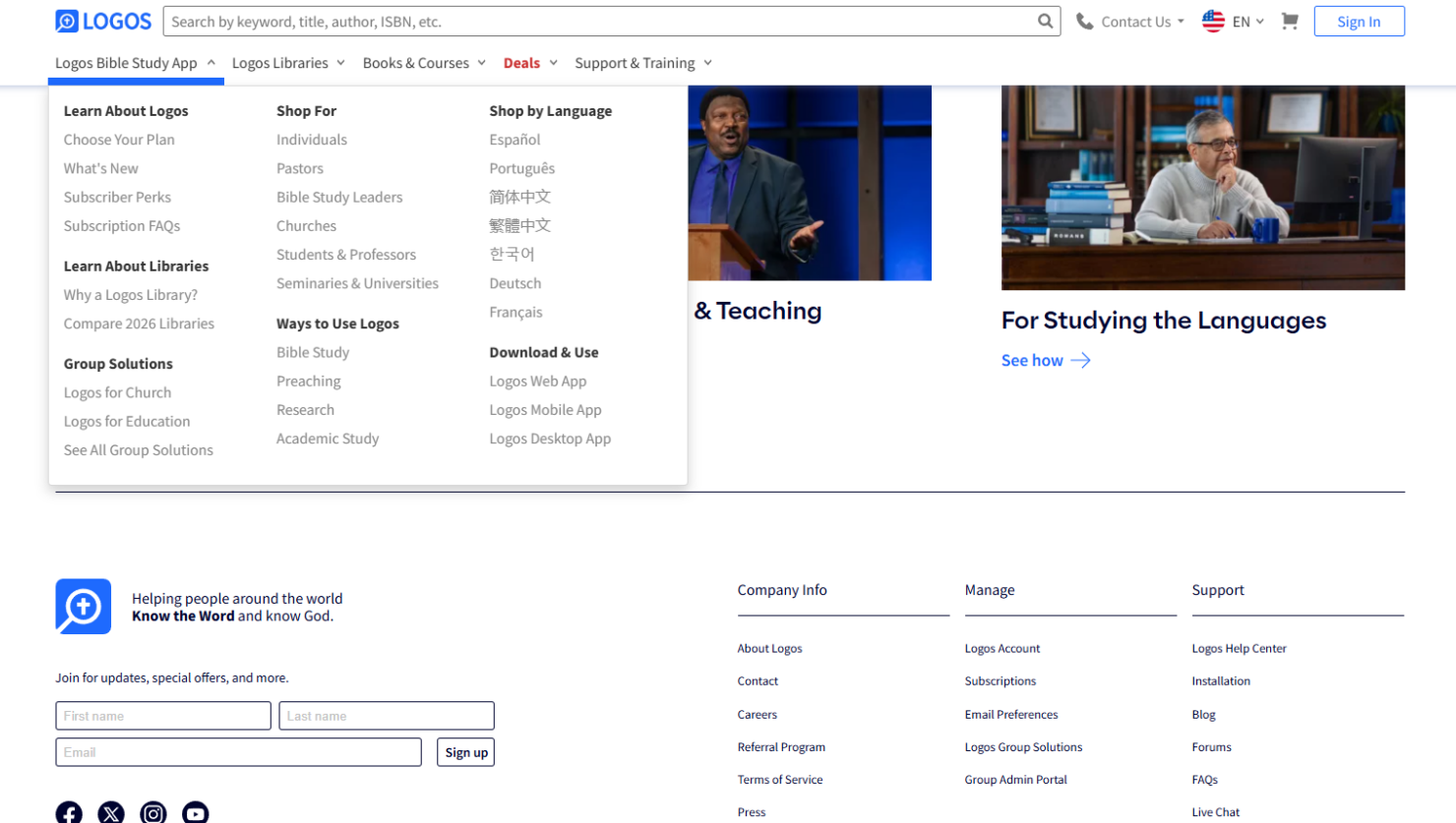
Task: Open the shopping cart icon
Action: click(x=1289, y=21)
